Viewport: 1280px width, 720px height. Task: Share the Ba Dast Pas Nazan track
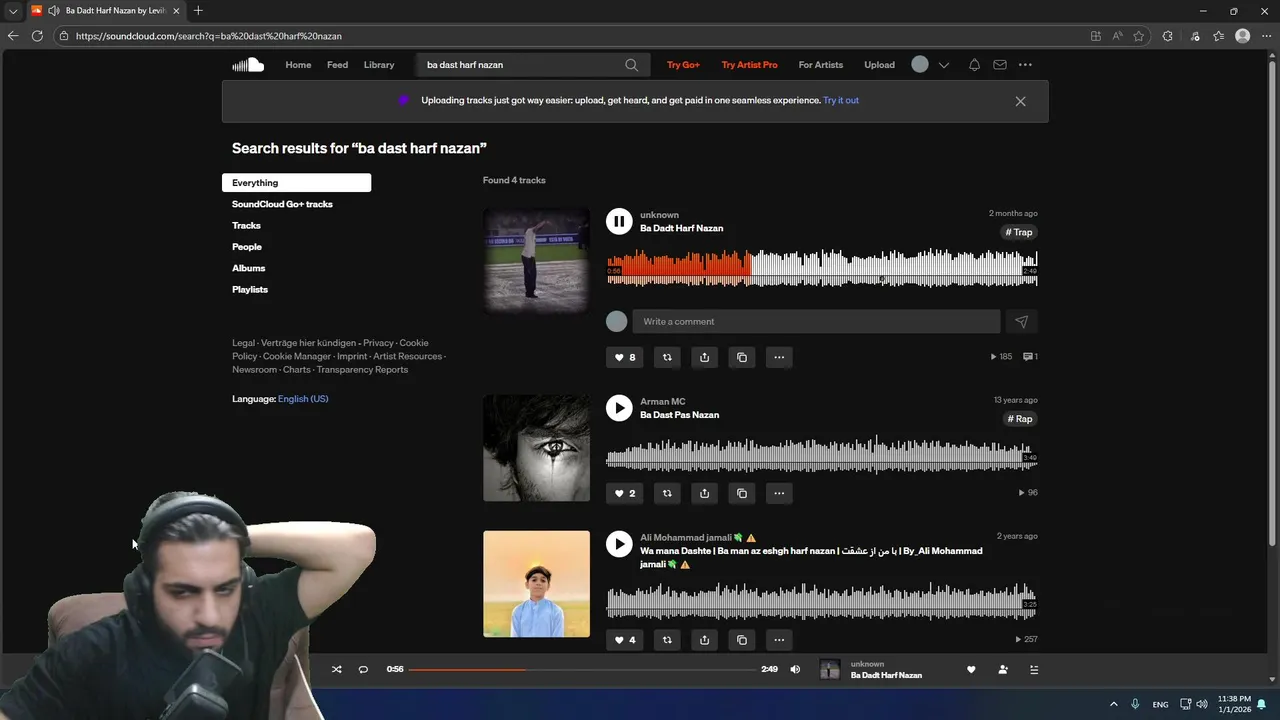(704, 493)
